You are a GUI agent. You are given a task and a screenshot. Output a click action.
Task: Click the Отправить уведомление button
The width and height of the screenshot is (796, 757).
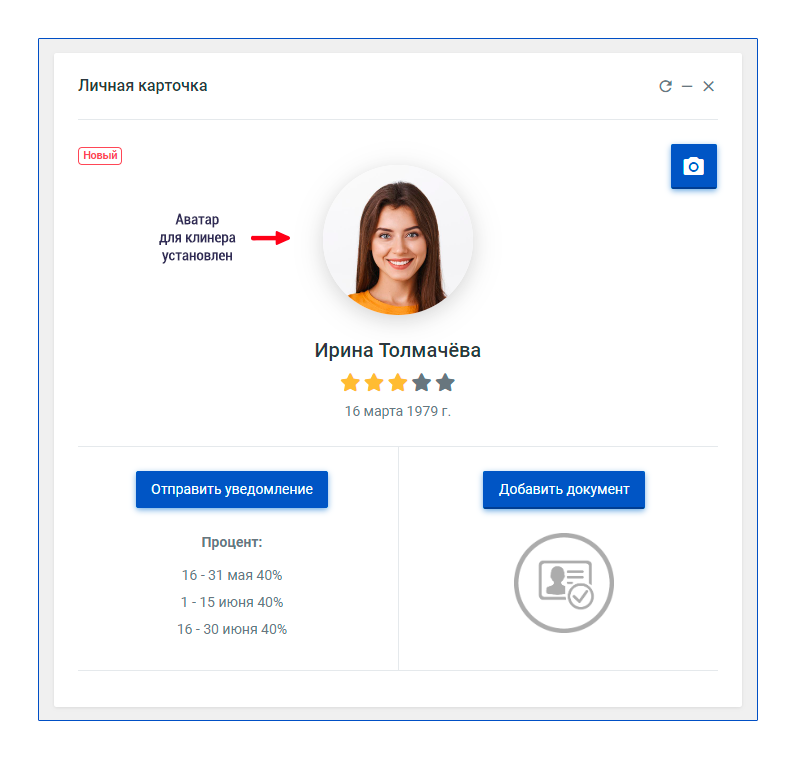pos(231,489)
